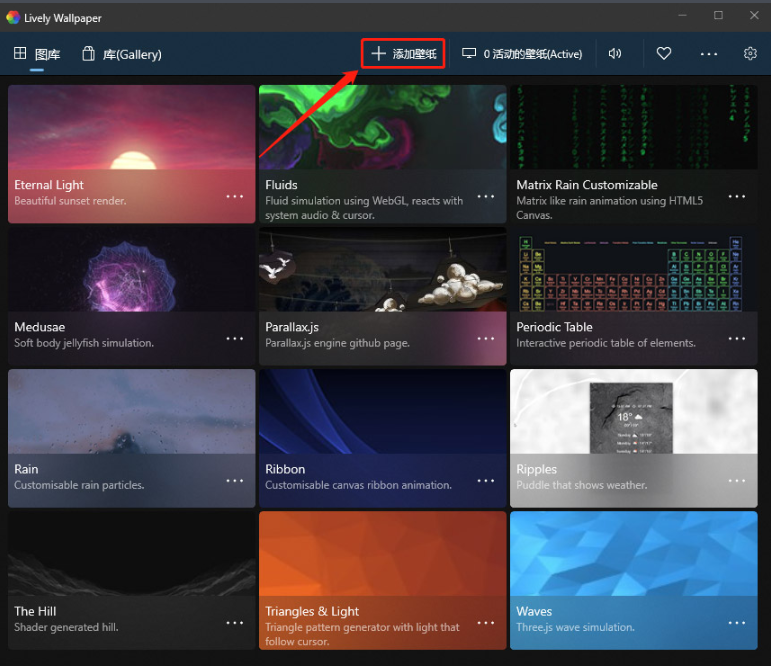The width and height of the screenshot is (771, 666).
Task: Switch to the 库(Gallery) tab
Action: 121,54
